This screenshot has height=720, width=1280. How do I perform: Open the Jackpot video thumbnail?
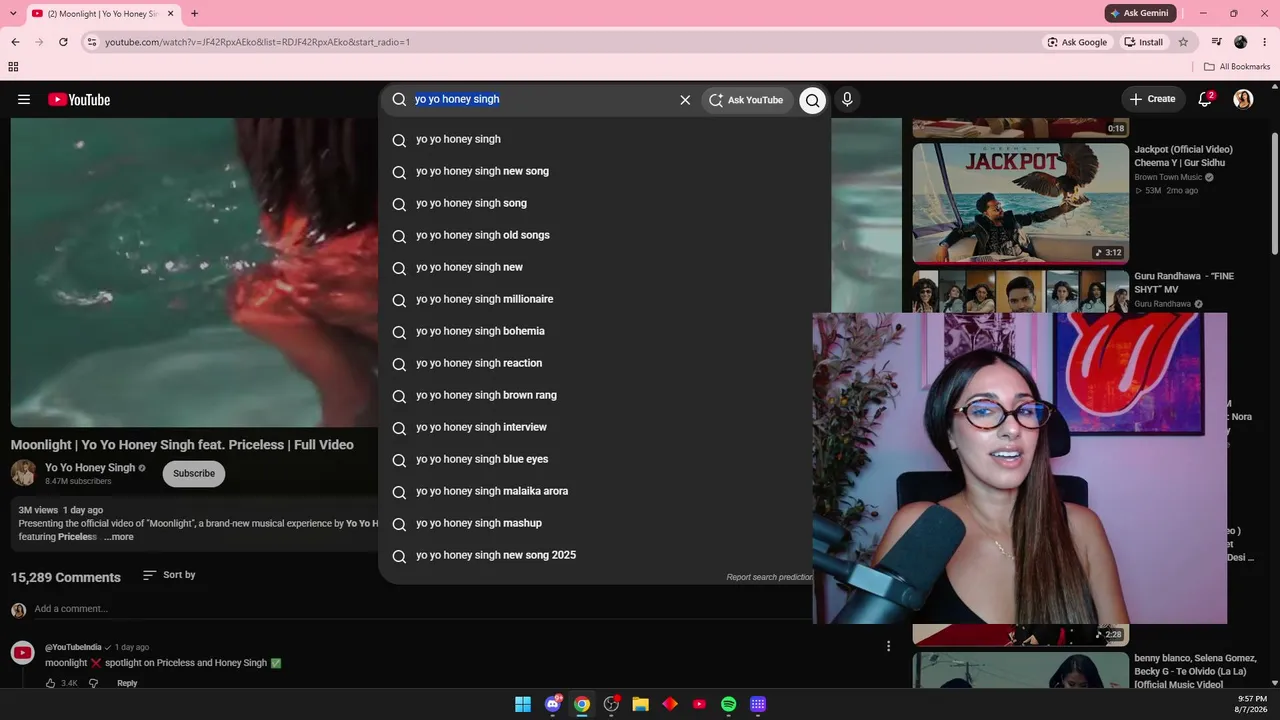click(x=1020, y=203)
